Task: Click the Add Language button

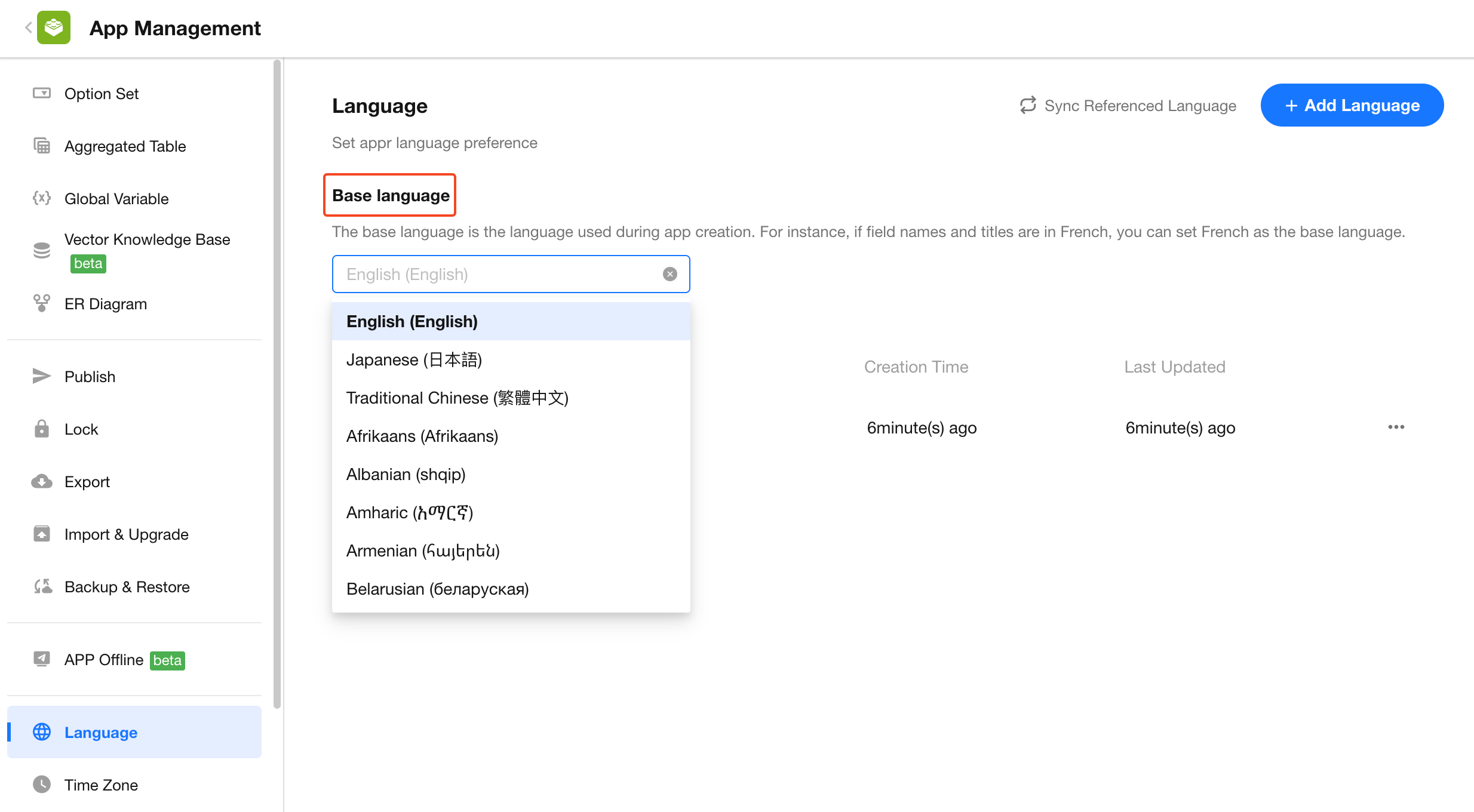Action: click(x=1352, y=105)
